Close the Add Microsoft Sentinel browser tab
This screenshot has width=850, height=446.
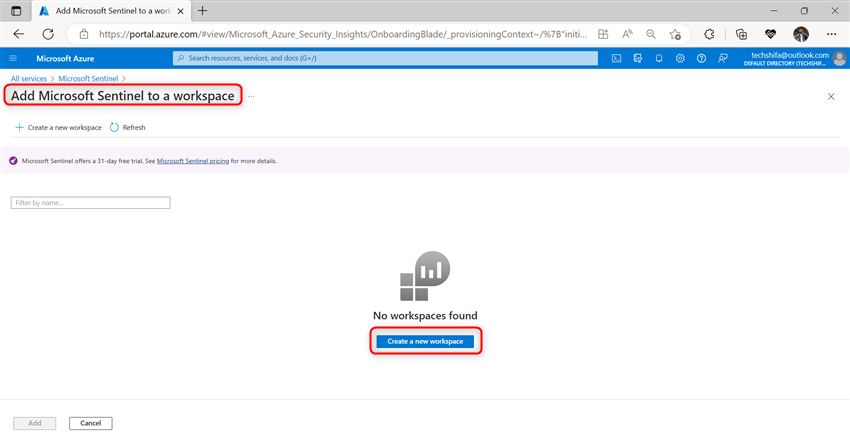coord(181,11)
